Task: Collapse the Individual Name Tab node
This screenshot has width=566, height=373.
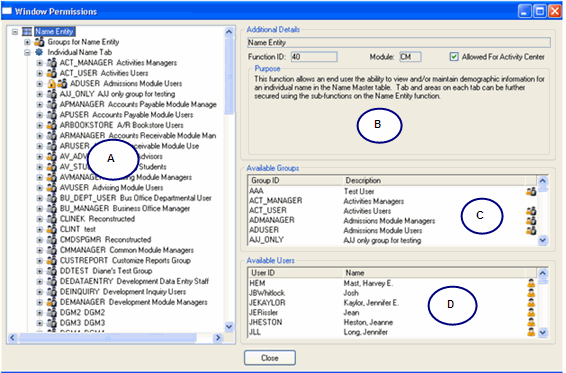Action: coord(27,53)
